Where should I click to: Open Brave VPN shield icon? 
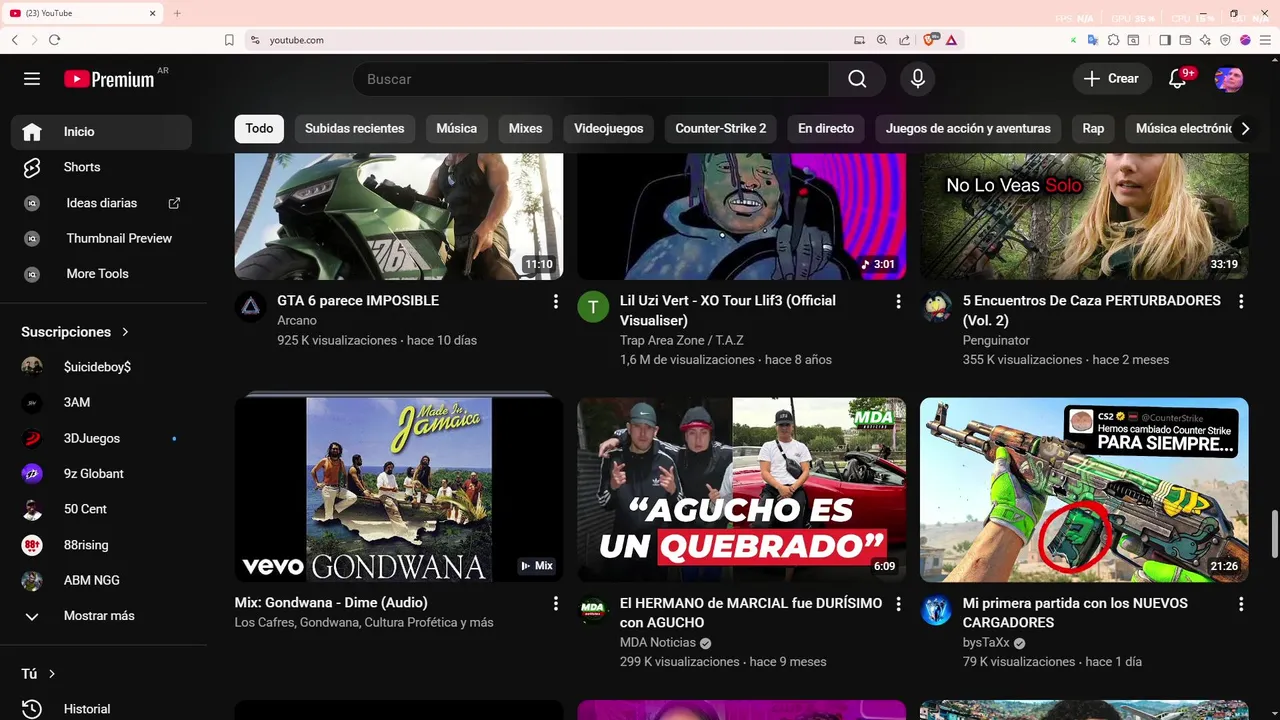pos(1225,40)
